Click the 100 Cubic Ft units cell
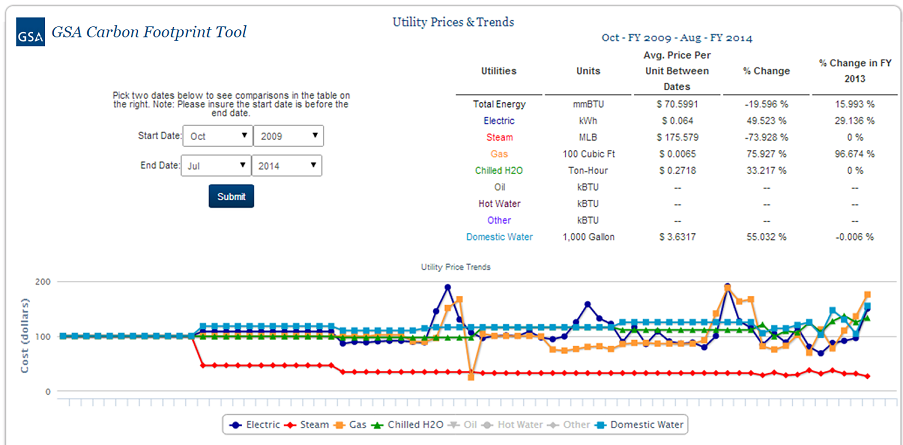The height and width of the screenshot is (445, 903). [588, 154]
